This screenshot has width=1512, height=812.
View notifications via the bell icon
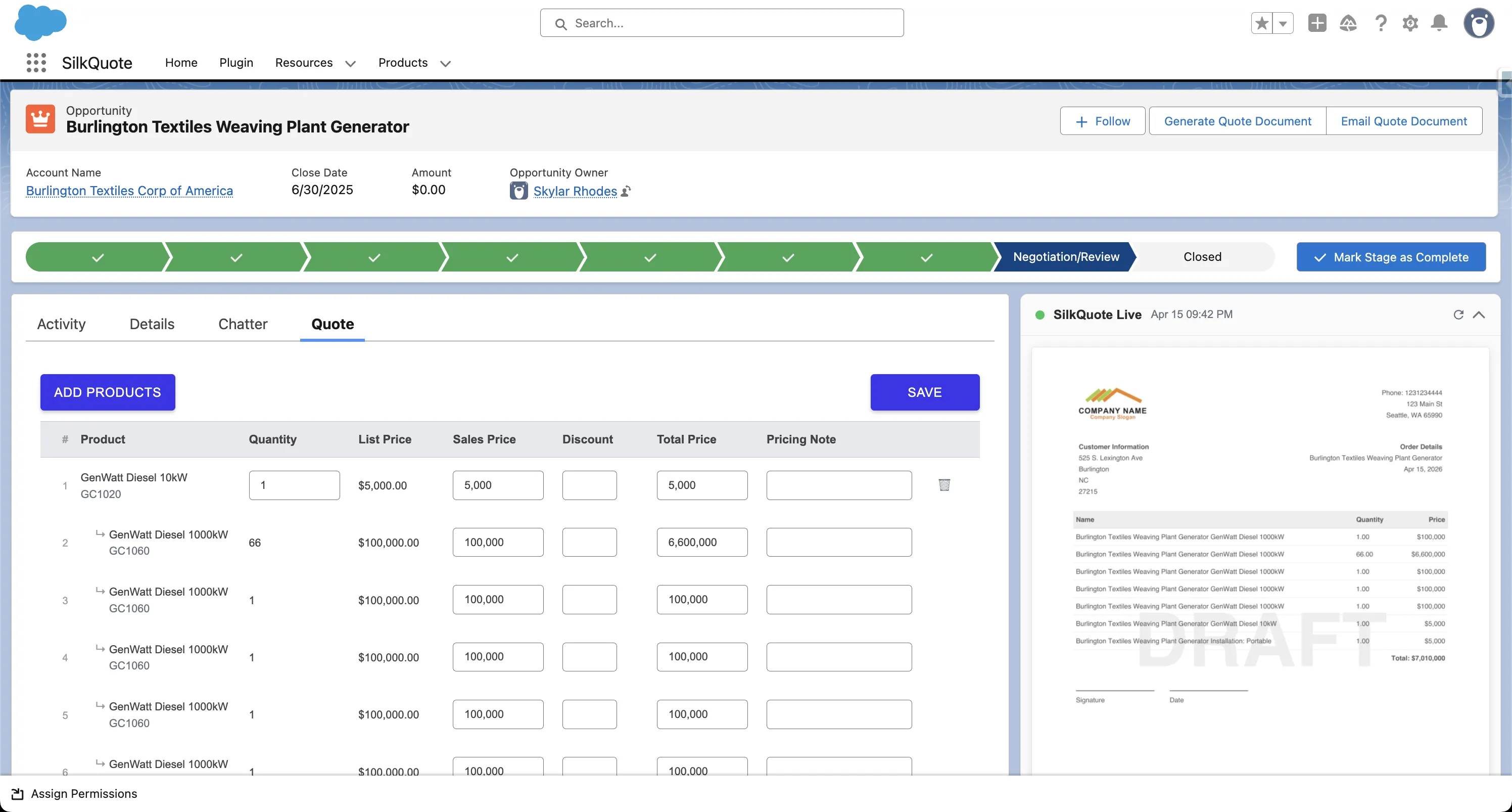(x=1439, y=23)
